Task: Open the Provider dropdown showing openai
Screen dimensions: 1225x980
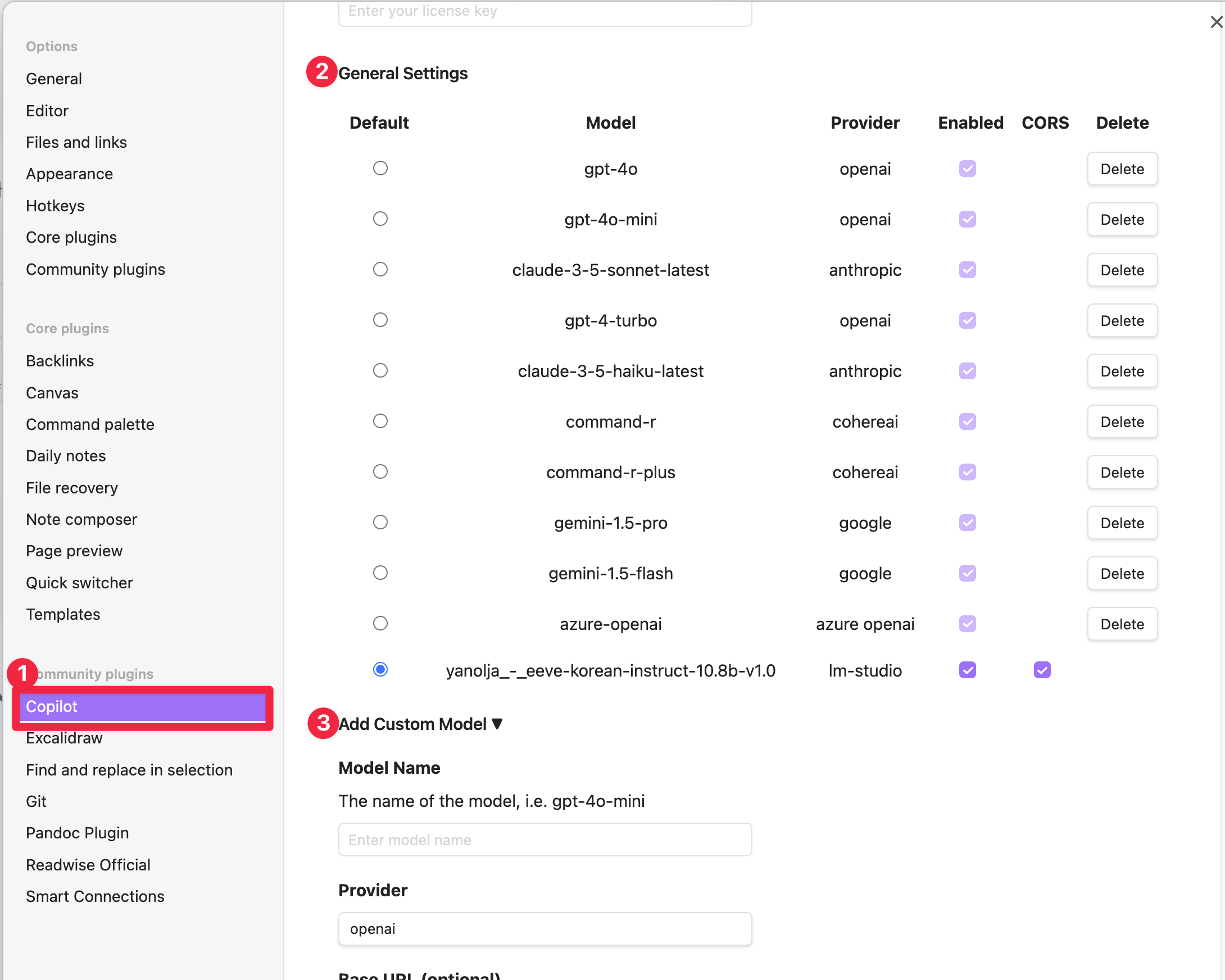Action: (x=545, y=928)
